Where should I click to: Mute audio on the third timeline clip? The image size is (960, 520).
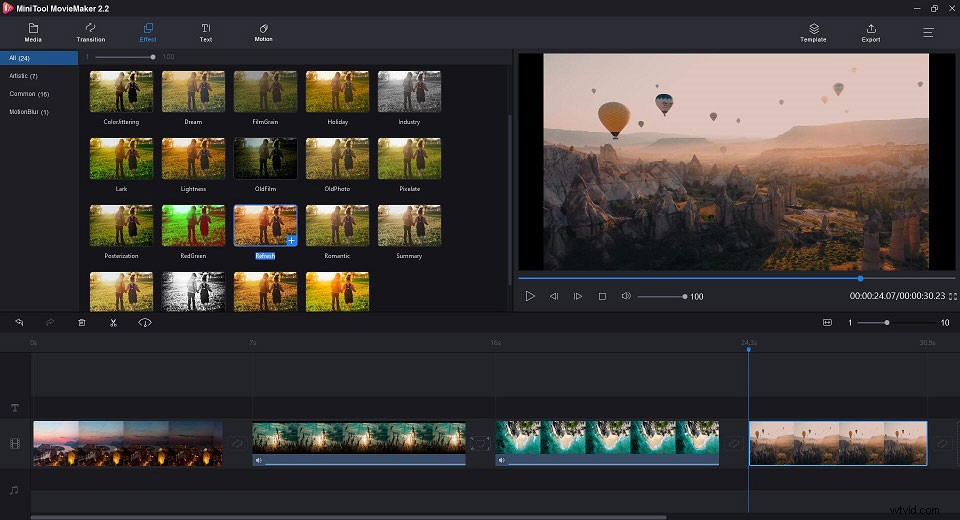pos(502,461)
